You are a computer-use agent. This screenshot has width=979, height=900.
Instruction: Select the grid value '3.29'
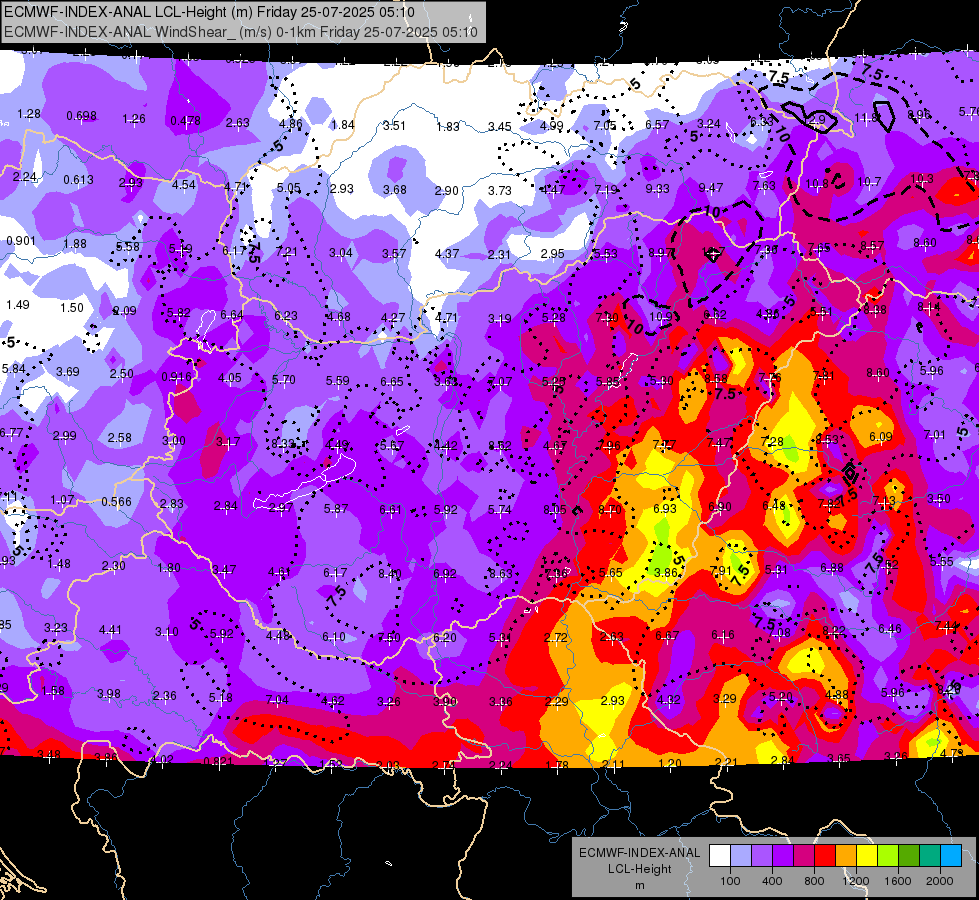(725, 698)
